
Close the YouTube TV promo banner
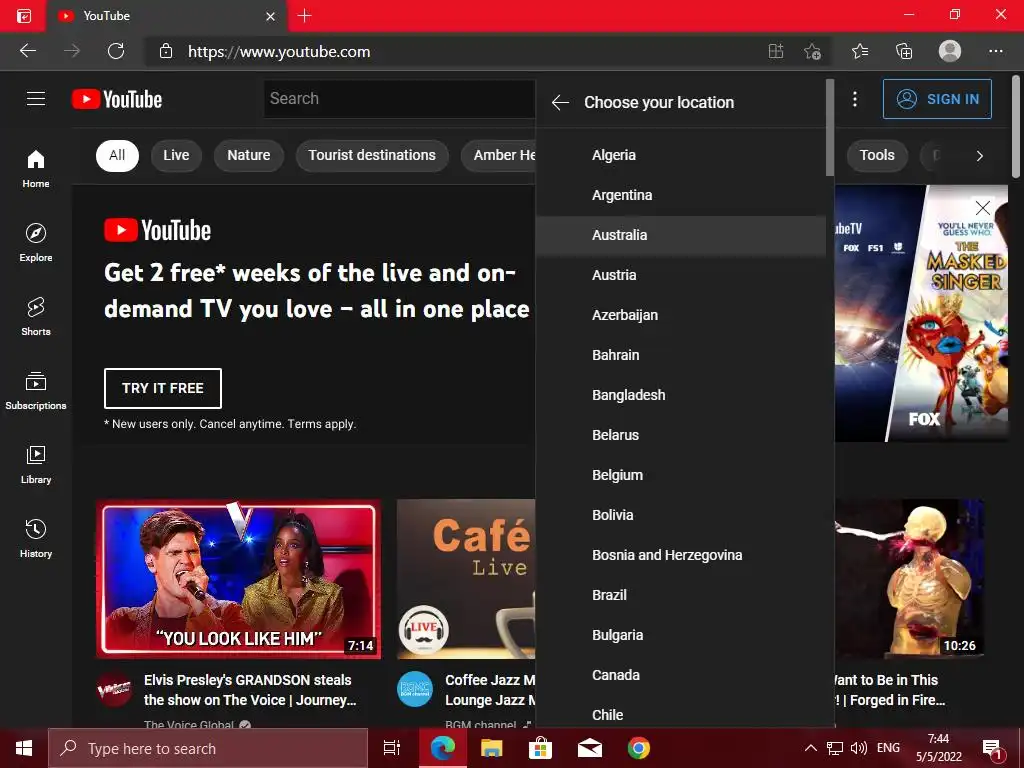click(x=982, y=208)
